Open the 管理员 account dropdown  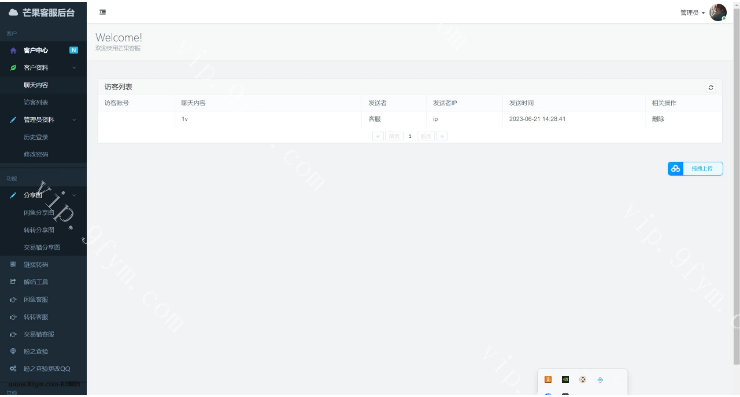click(x=692, y=13)
